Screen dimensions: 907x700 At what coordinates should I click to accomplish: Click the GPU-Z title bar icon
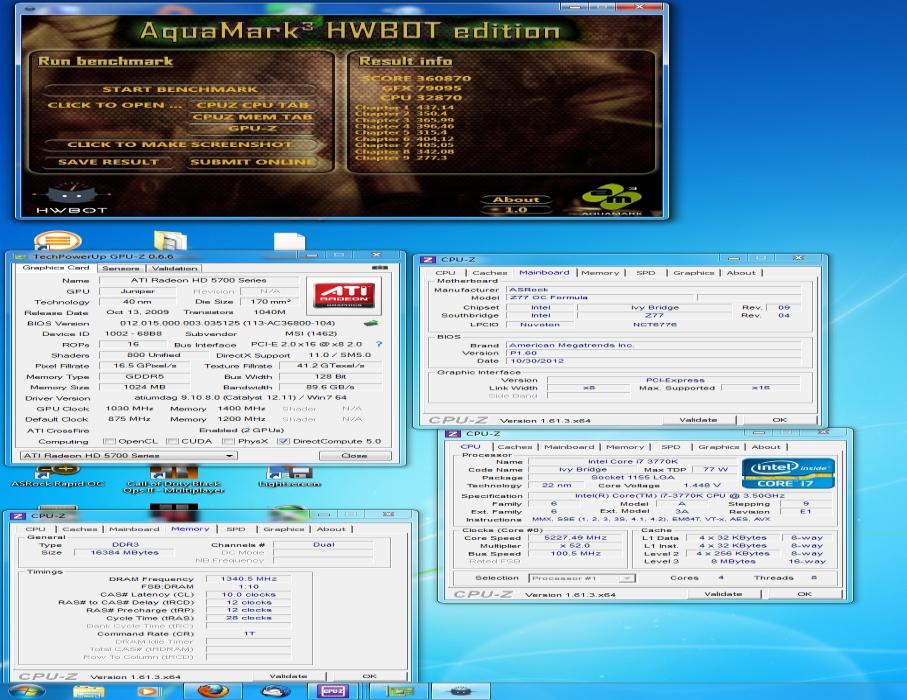tap(20, 256)
